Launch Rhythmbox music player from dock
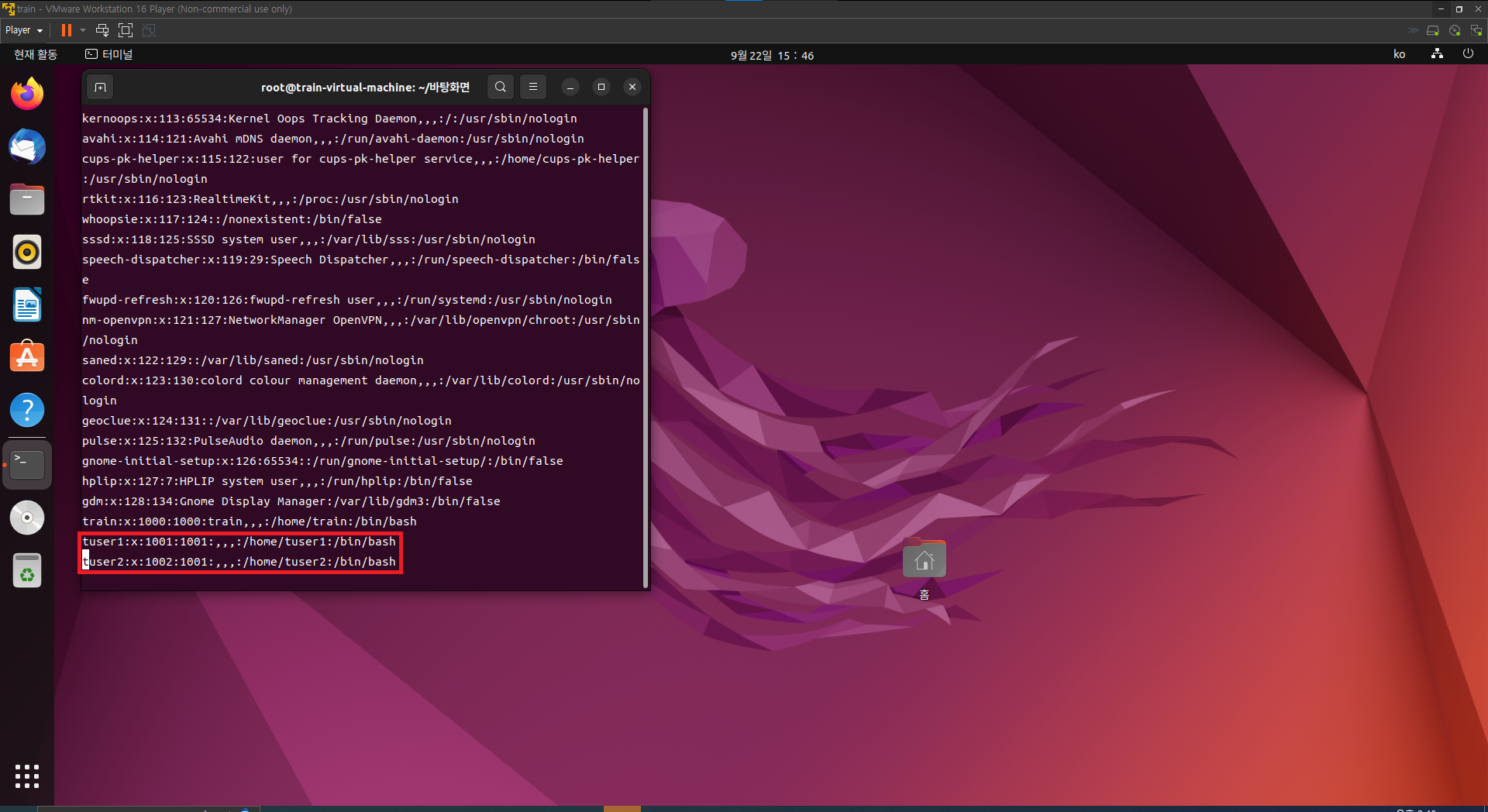The height and width of the screenshot is (812, 1488). tap(27, 252)
